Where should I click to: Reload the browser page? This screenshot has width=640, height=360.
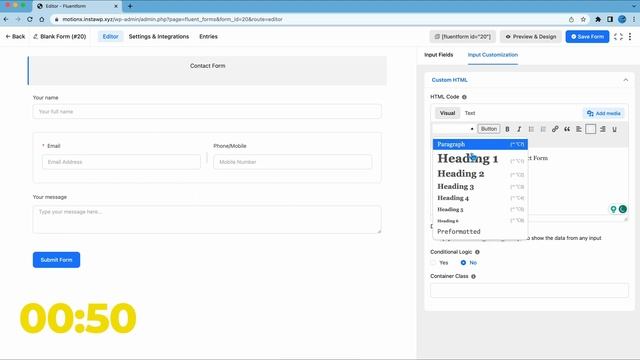coord(30,19)
